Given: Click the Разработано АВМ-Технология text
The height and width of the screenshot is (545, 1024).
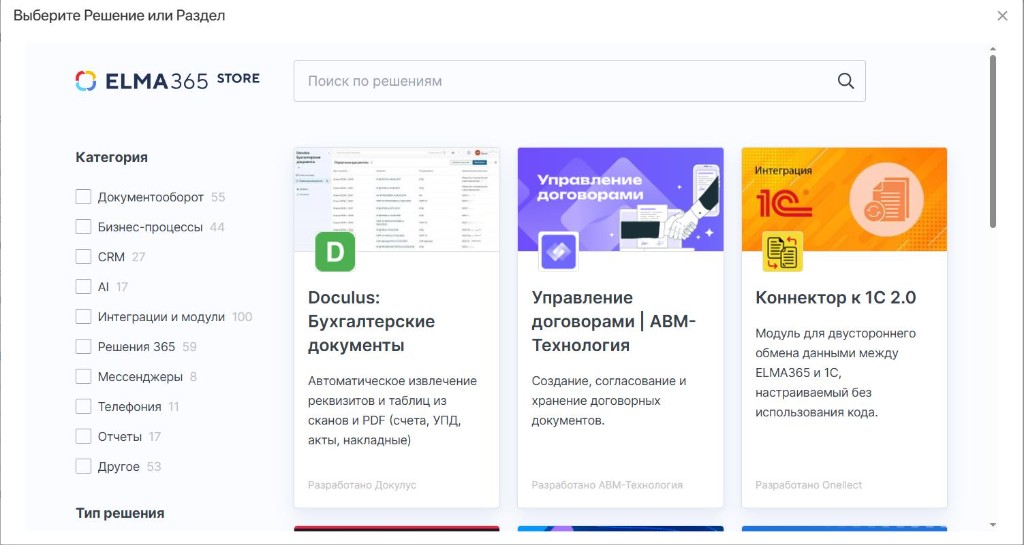Looking at the screenshot, I should tap(607, 485).
